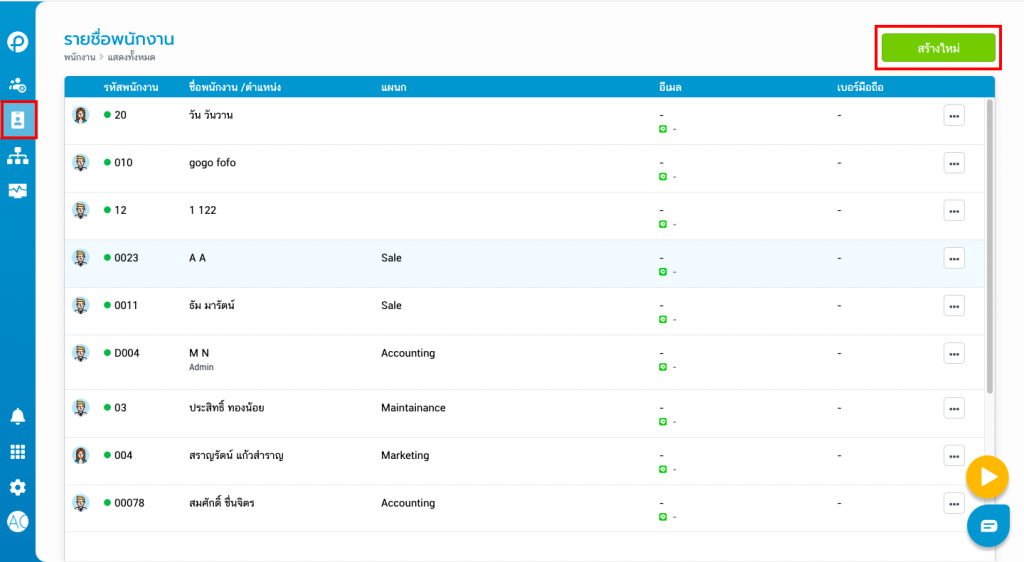Open the account avatar at sidebar bottom

(18, 521)
